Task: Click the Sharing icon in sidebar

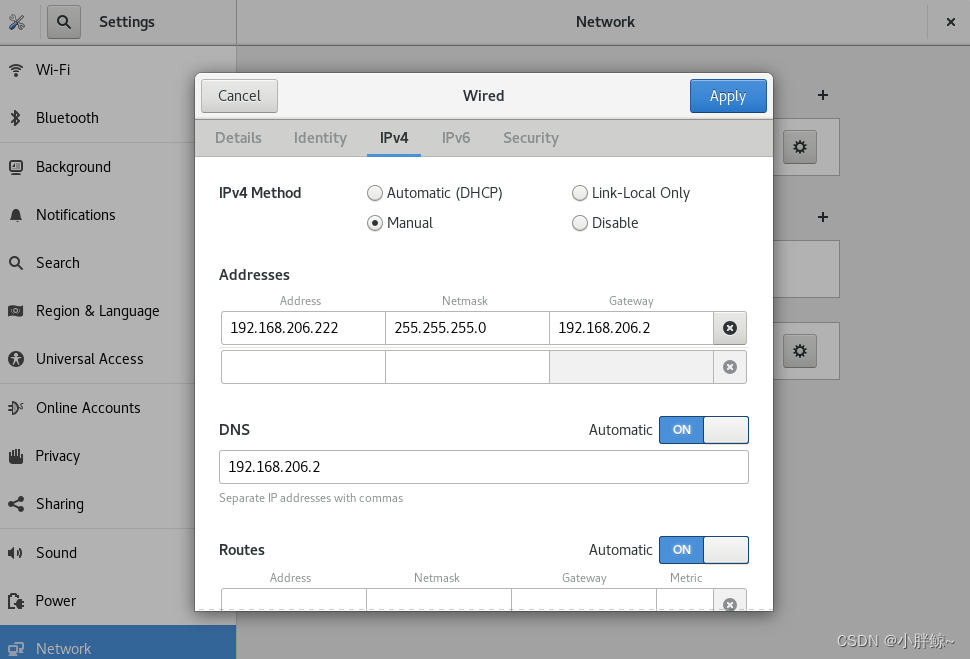Action: pos(16,504)
